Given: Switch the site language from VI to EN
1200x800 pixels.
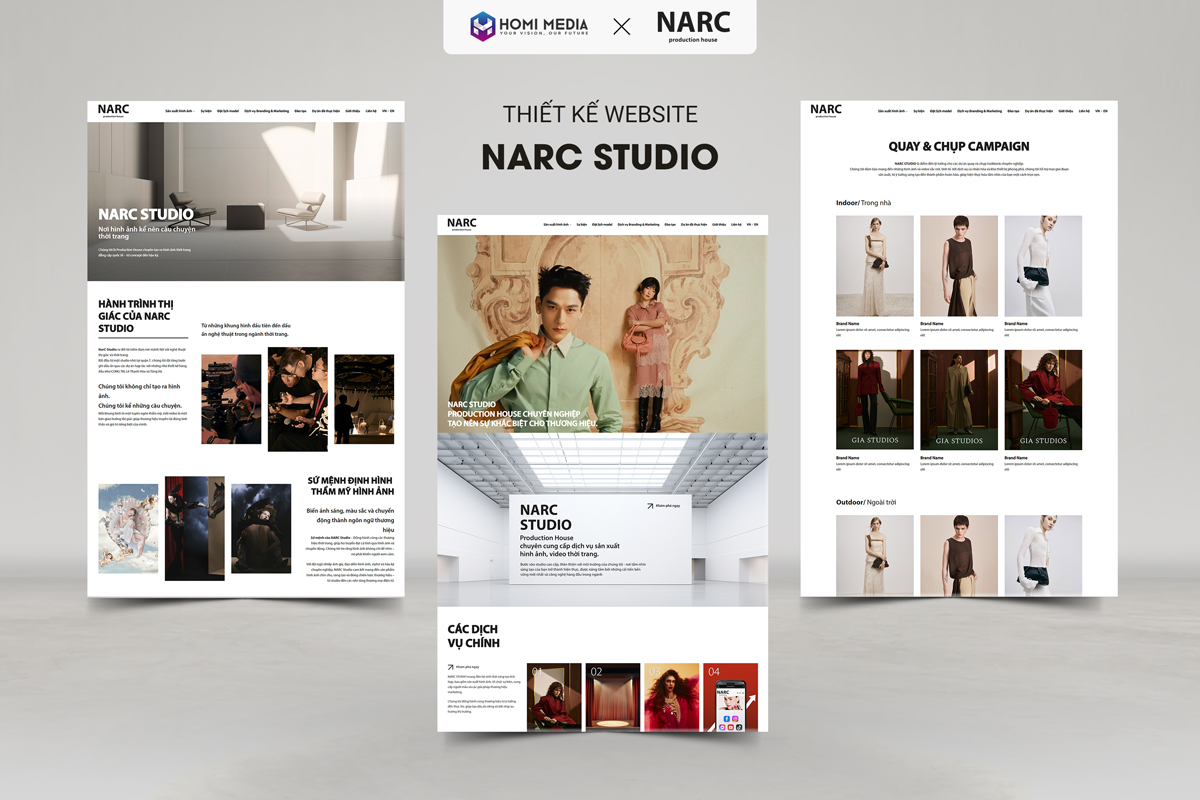Looking at the screenshot, I should (x=757, y=224).
